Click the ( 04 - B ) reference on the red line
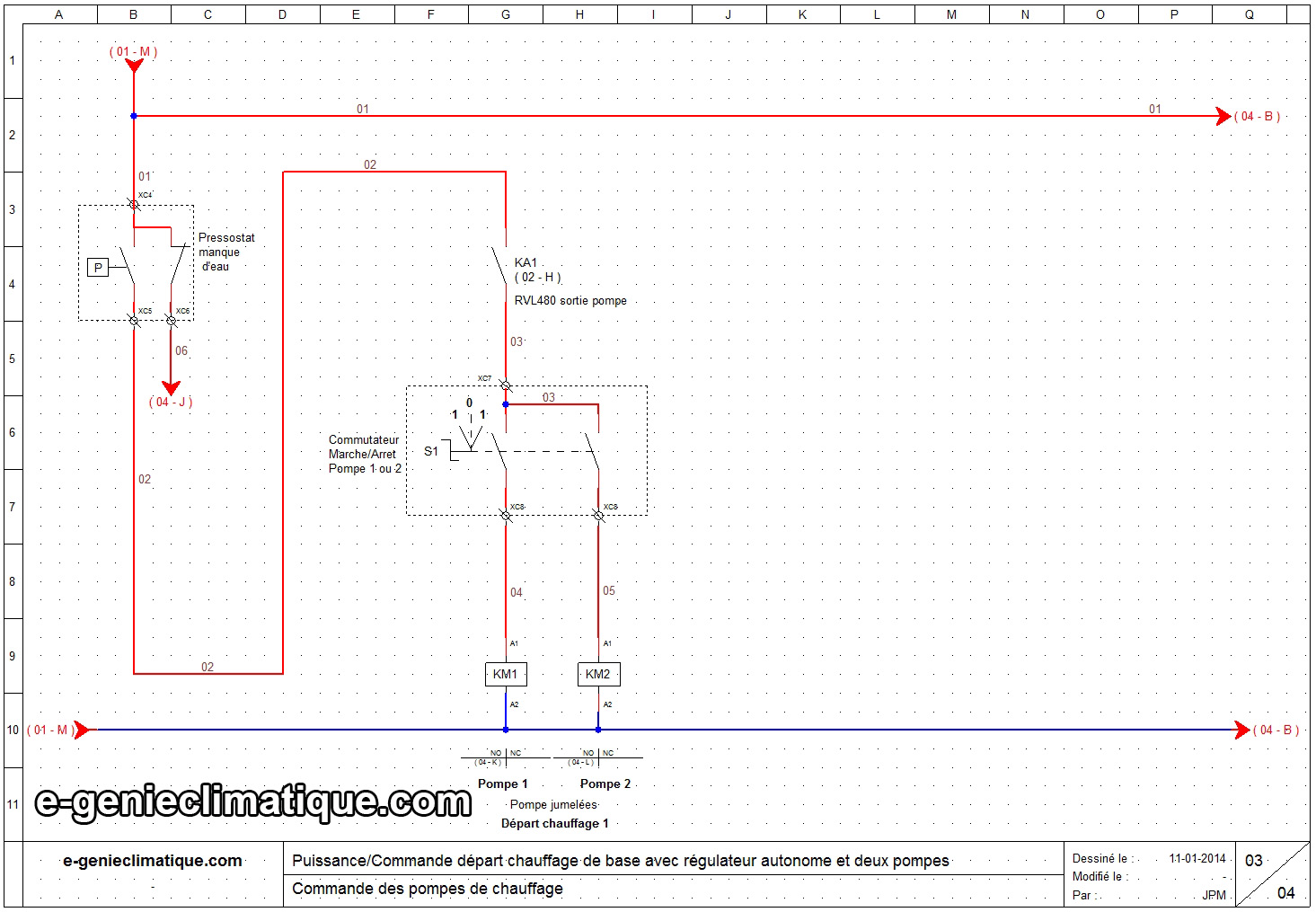 (1257, 117)
